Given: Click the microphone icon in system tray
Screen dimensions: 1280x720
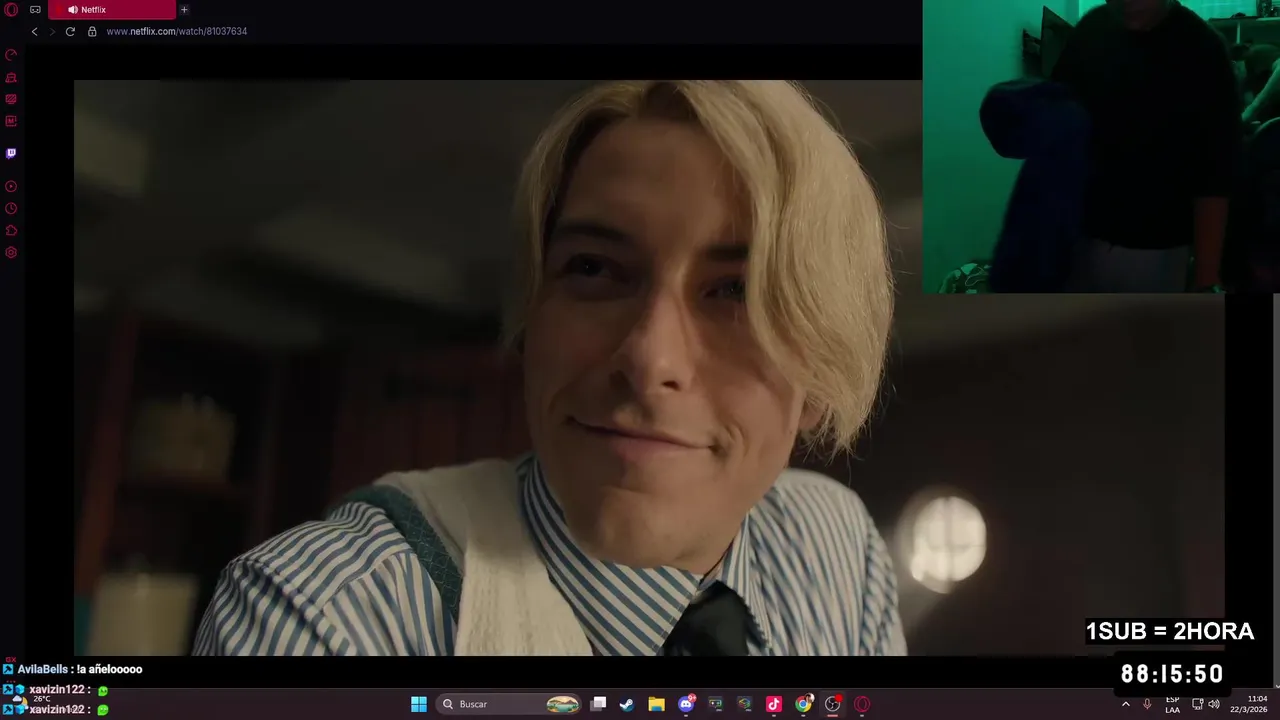Looking at the screenshot, I should tap(1147, 704).
